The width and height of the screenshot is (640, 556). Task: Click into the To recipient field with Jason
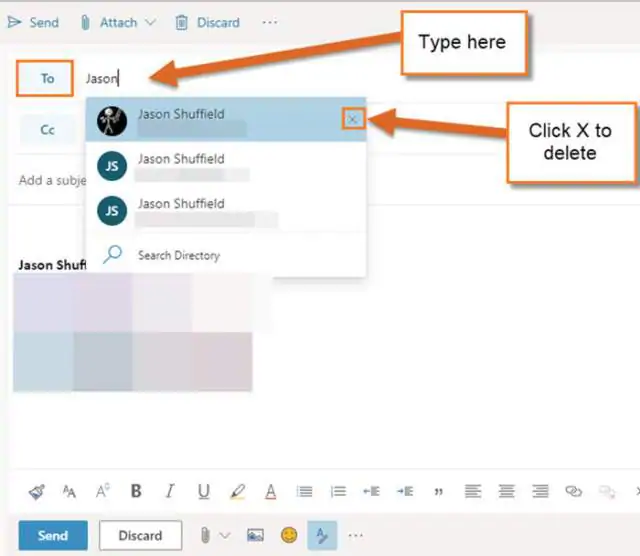(x=102, y=78)
